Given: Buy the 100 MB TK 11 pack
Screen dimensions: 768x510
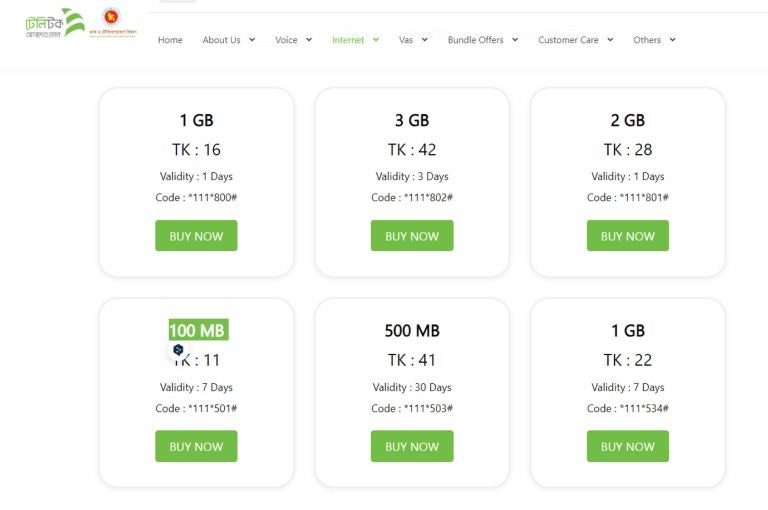Looking at the screenshot, I should 196,446.
